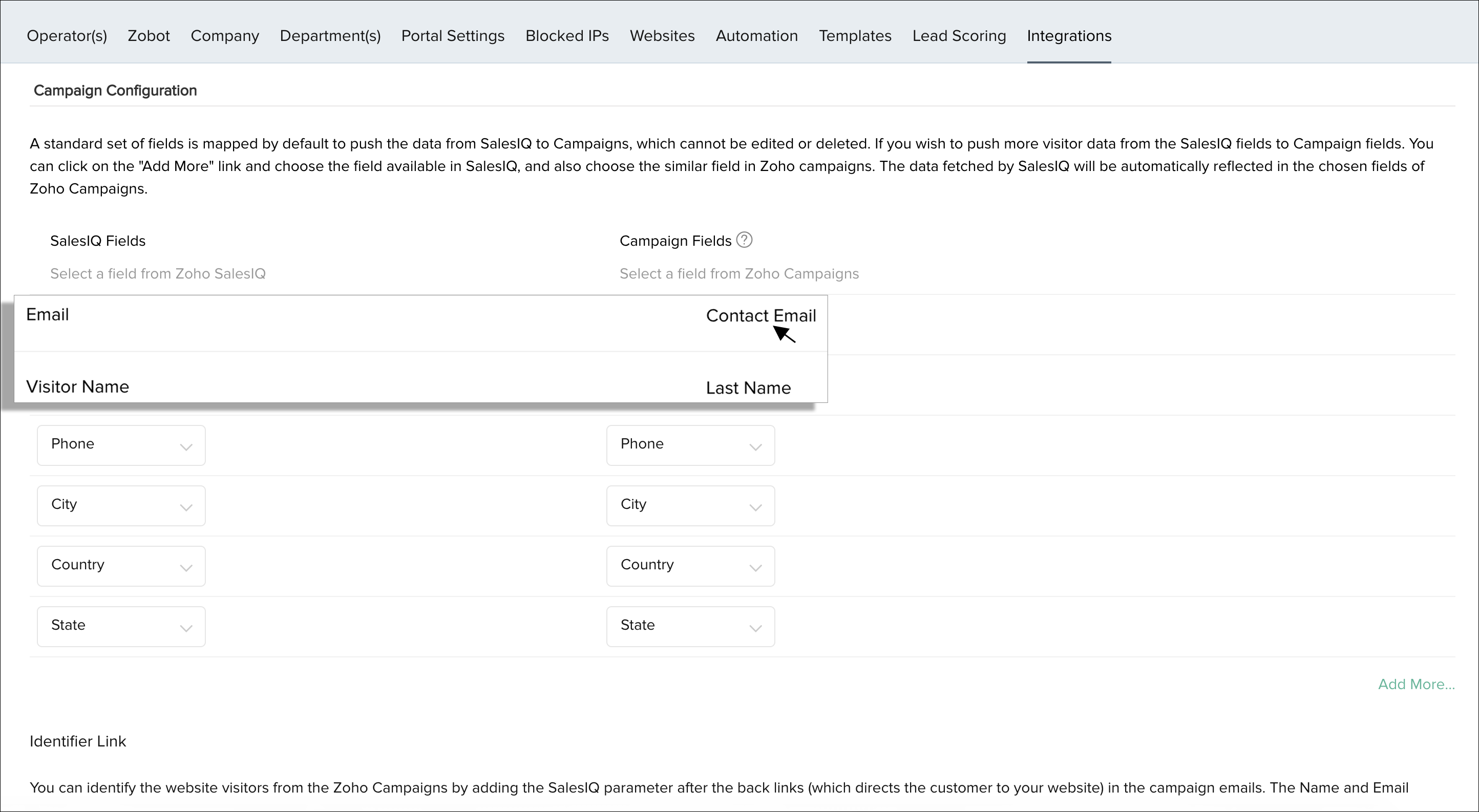Open the SalesIQ Phone field dropdown
The width and height of the screenshot is (1479, 812).
click(x=121, y=445)
